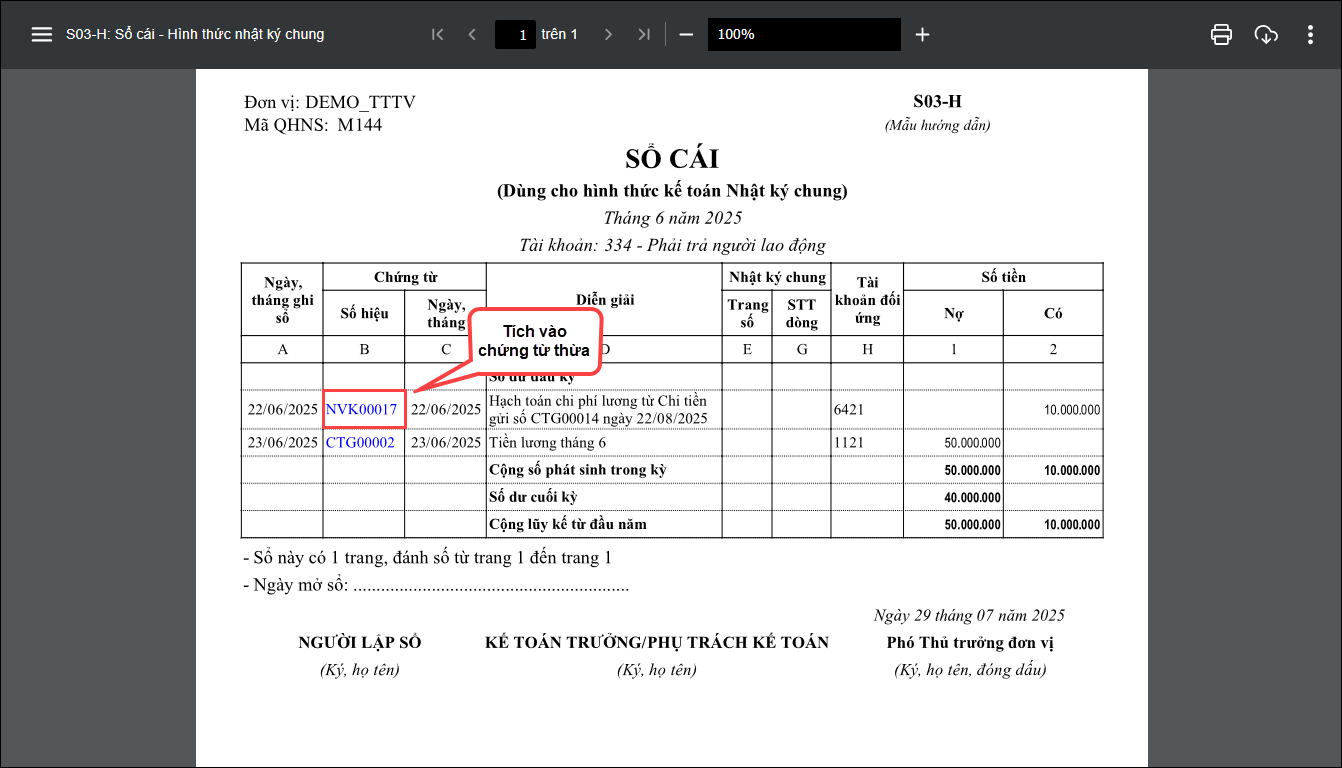Click the 'Chứng từ' header

point(405,277)
